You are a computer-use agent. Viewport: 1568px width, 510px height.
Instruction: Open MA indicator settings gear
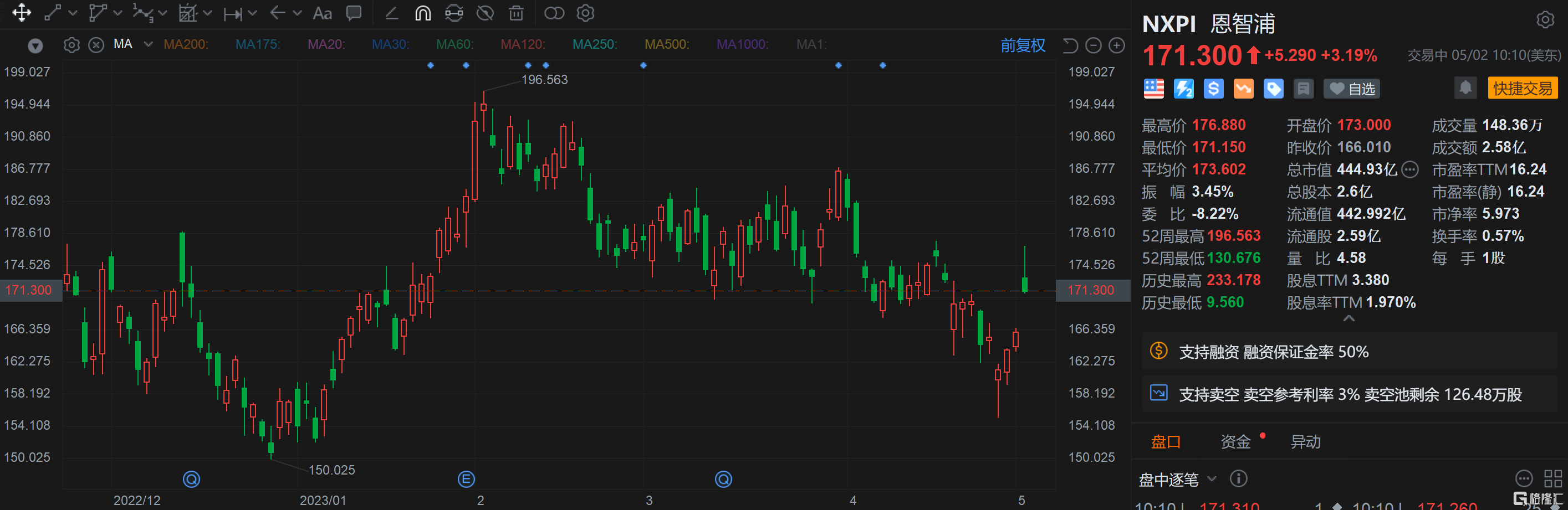point(71,45)
